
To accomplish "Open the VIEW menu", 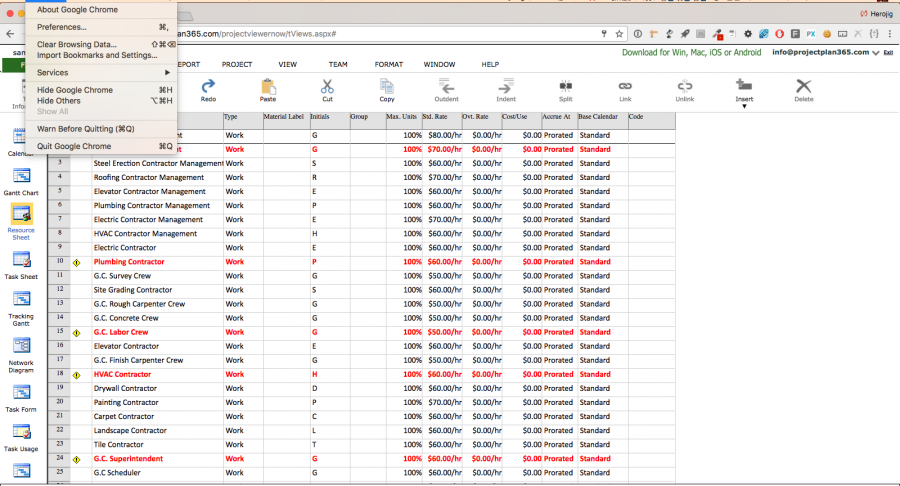I will (x=288, y=64).
